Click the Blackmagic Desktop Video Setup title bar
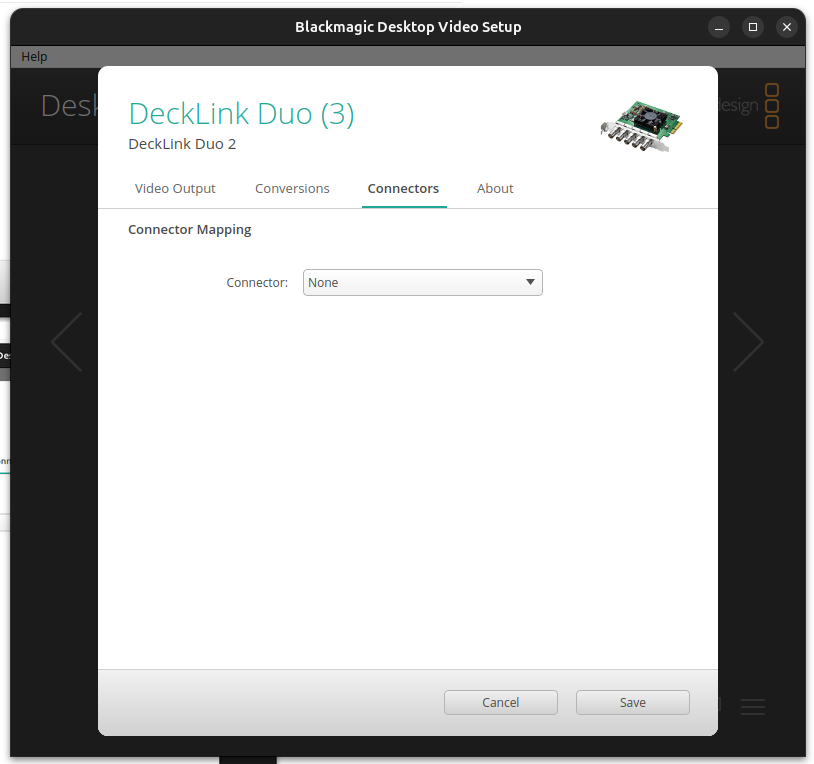Screen dimensions: 814x764 pos(407,27)
